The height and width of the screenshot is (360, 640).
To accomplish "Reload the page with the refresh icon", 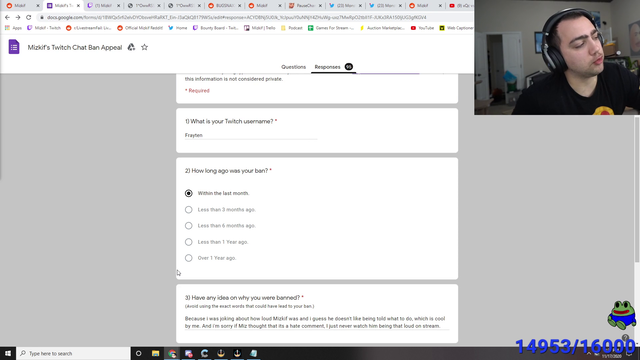I will pos(29,17).
